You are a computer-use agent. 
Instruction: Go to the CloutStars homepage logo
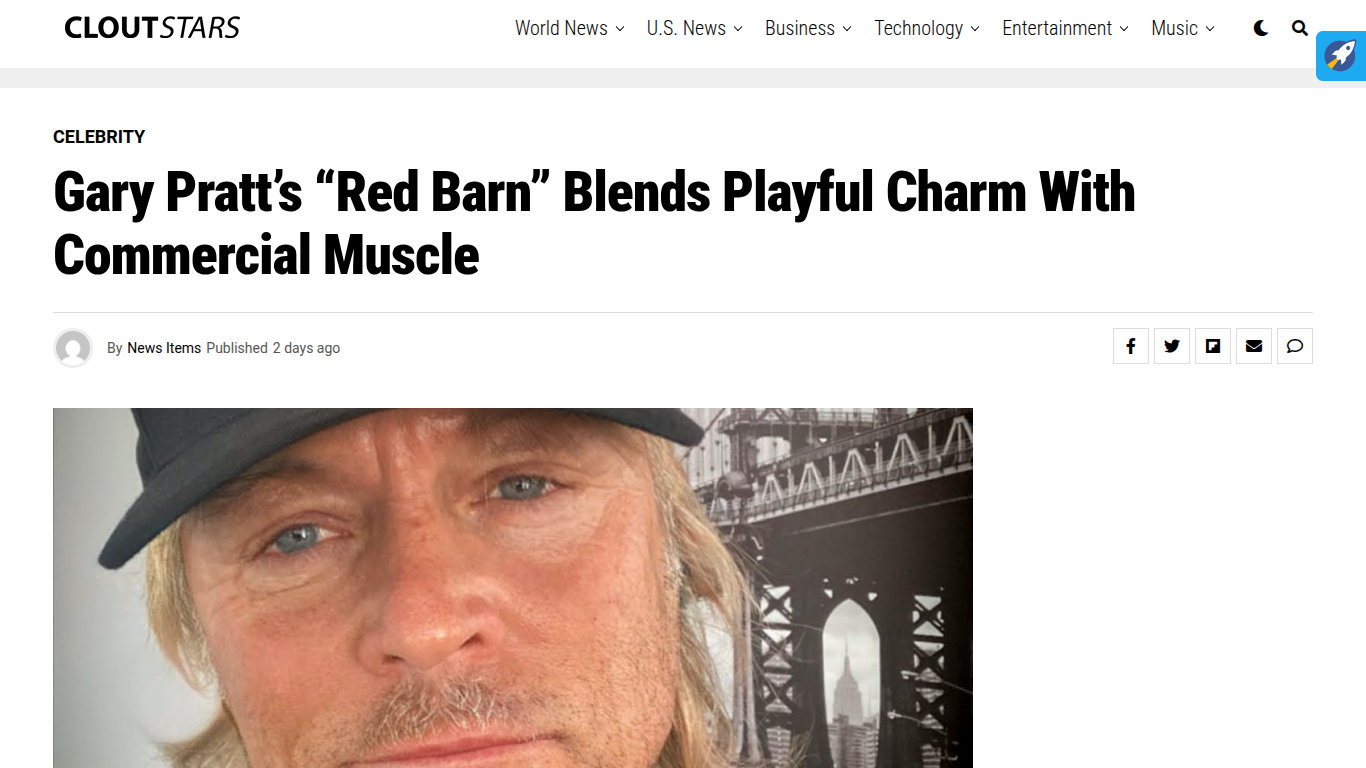pyautogui.click(x=152, y=28)
